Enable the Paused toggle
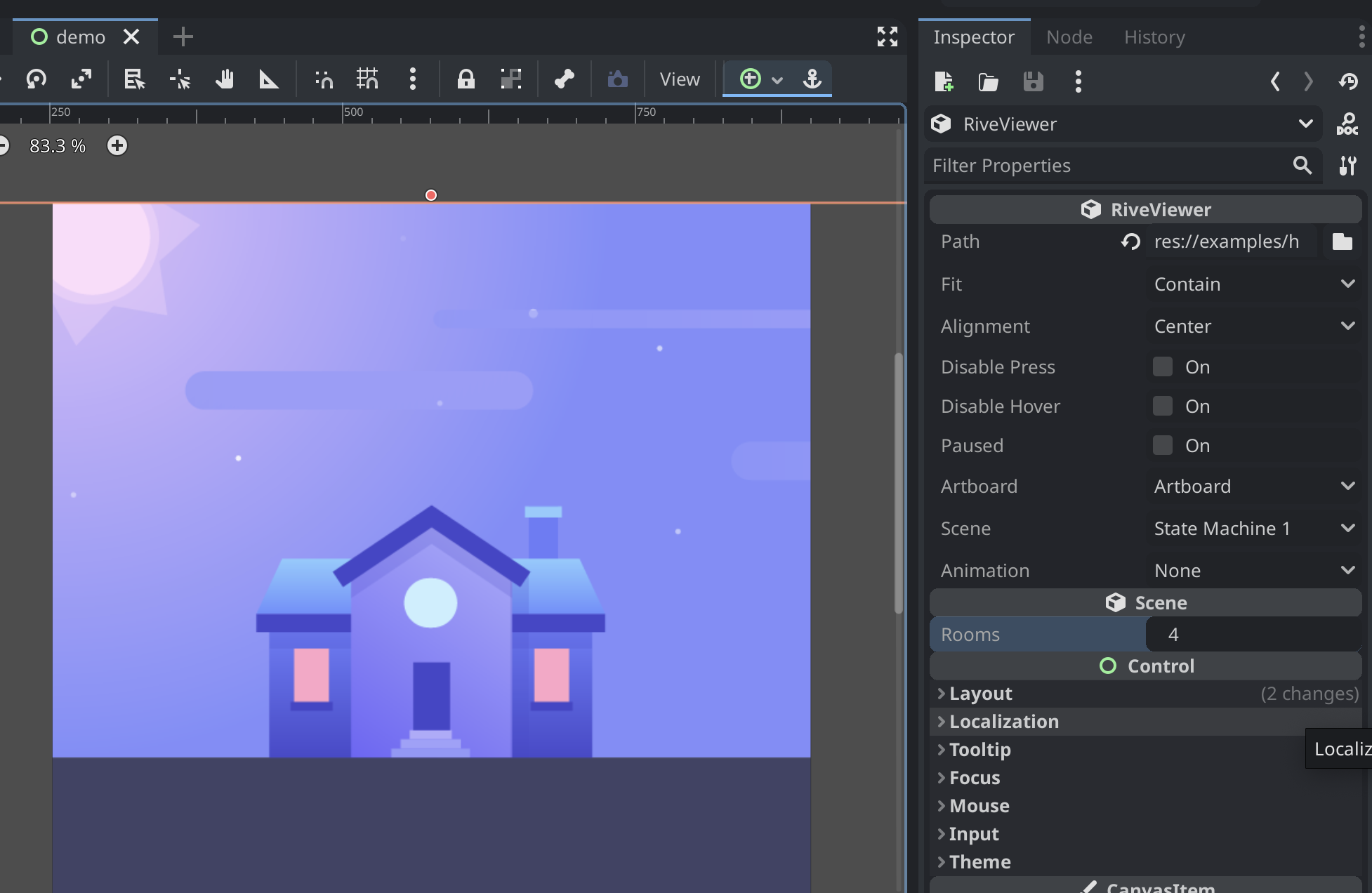 click(1163, 445)
